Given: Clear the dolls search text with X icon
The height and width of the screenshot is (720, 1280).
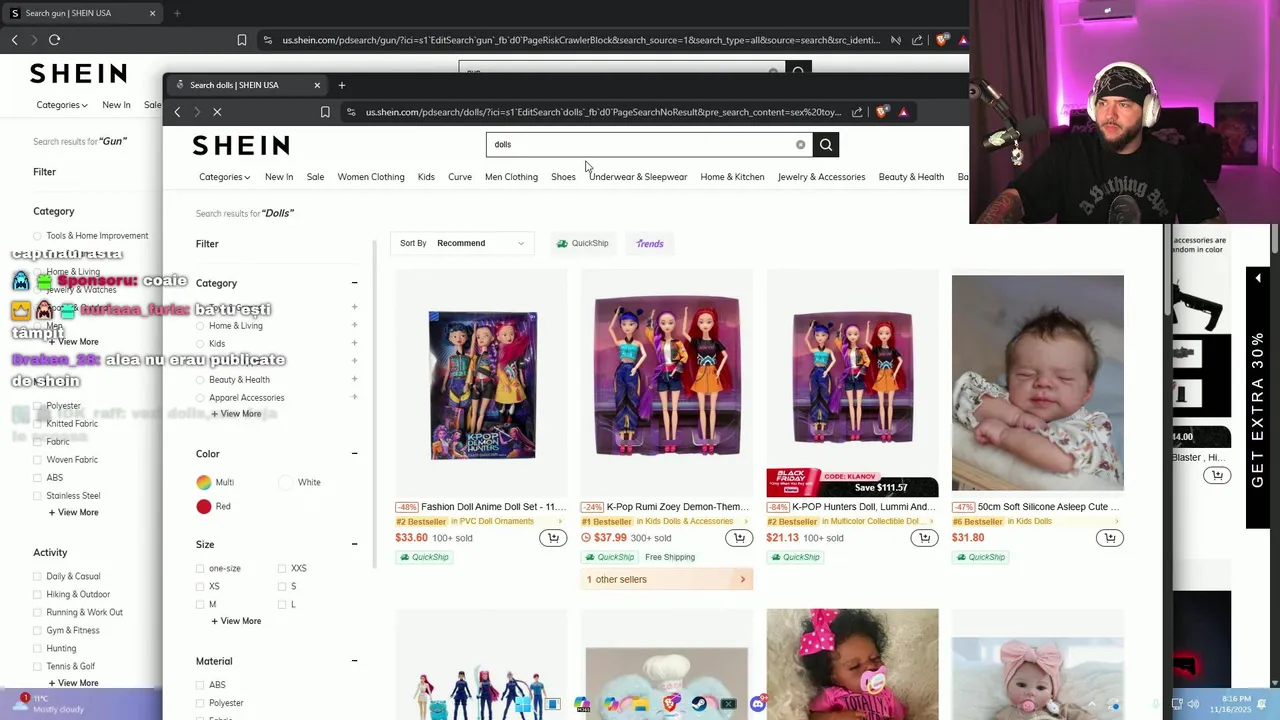Looking at the screenshot, I should tap(800, 145).
